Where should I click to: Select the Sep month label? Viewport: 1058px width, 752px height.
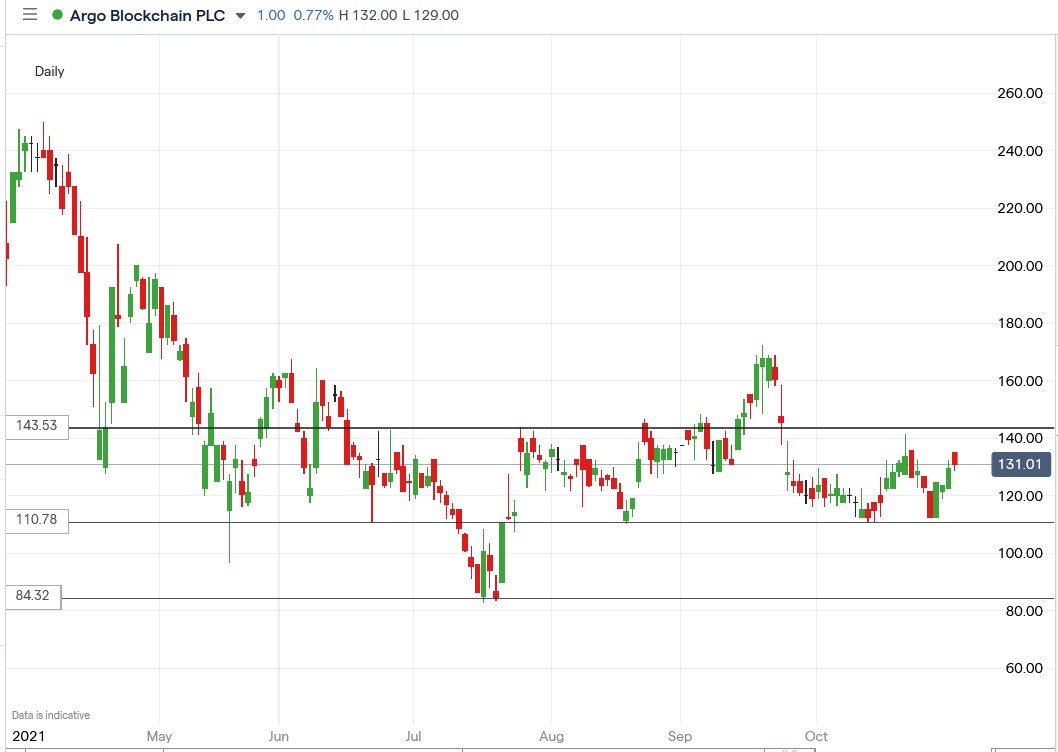pos(679,735)
